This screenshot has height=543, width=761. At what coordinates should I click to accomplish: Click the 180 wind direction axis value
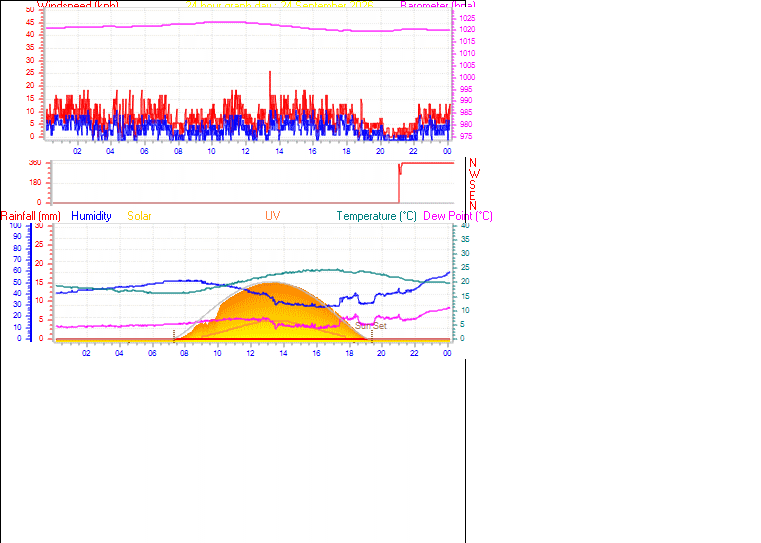coord(35,183)
